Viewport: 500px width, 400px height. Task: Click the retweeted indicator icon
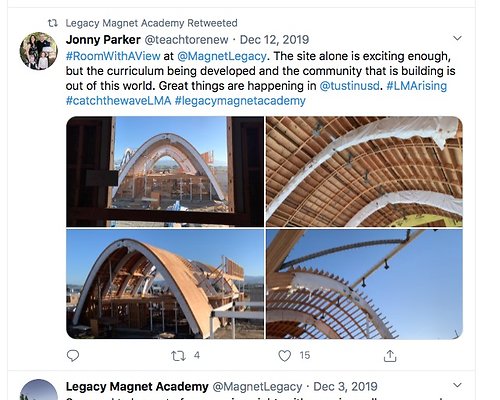click(53, 23)
